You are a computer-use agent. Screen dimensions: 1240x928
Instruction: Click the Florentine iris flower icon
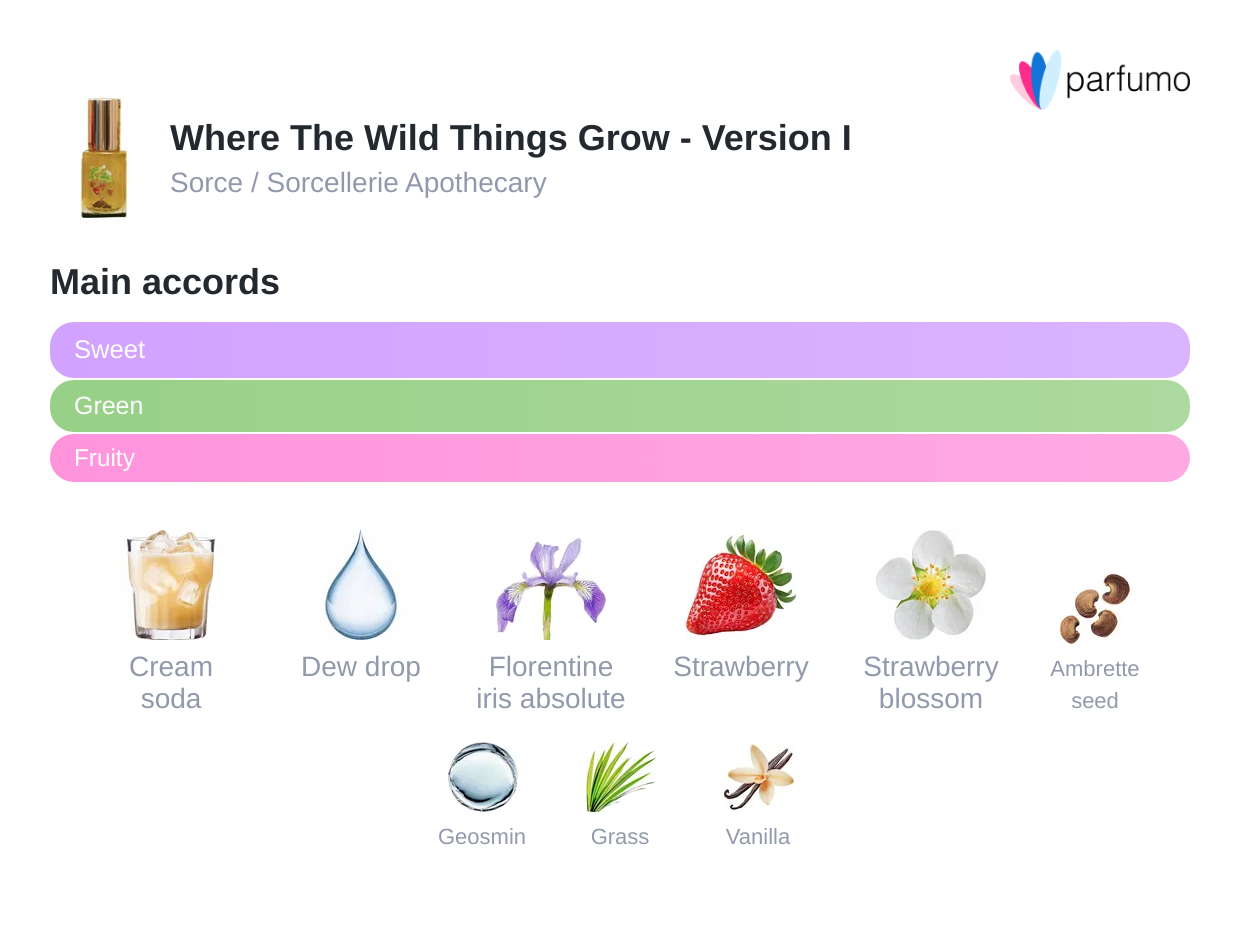pyautogui.click(x=551, y=587)
